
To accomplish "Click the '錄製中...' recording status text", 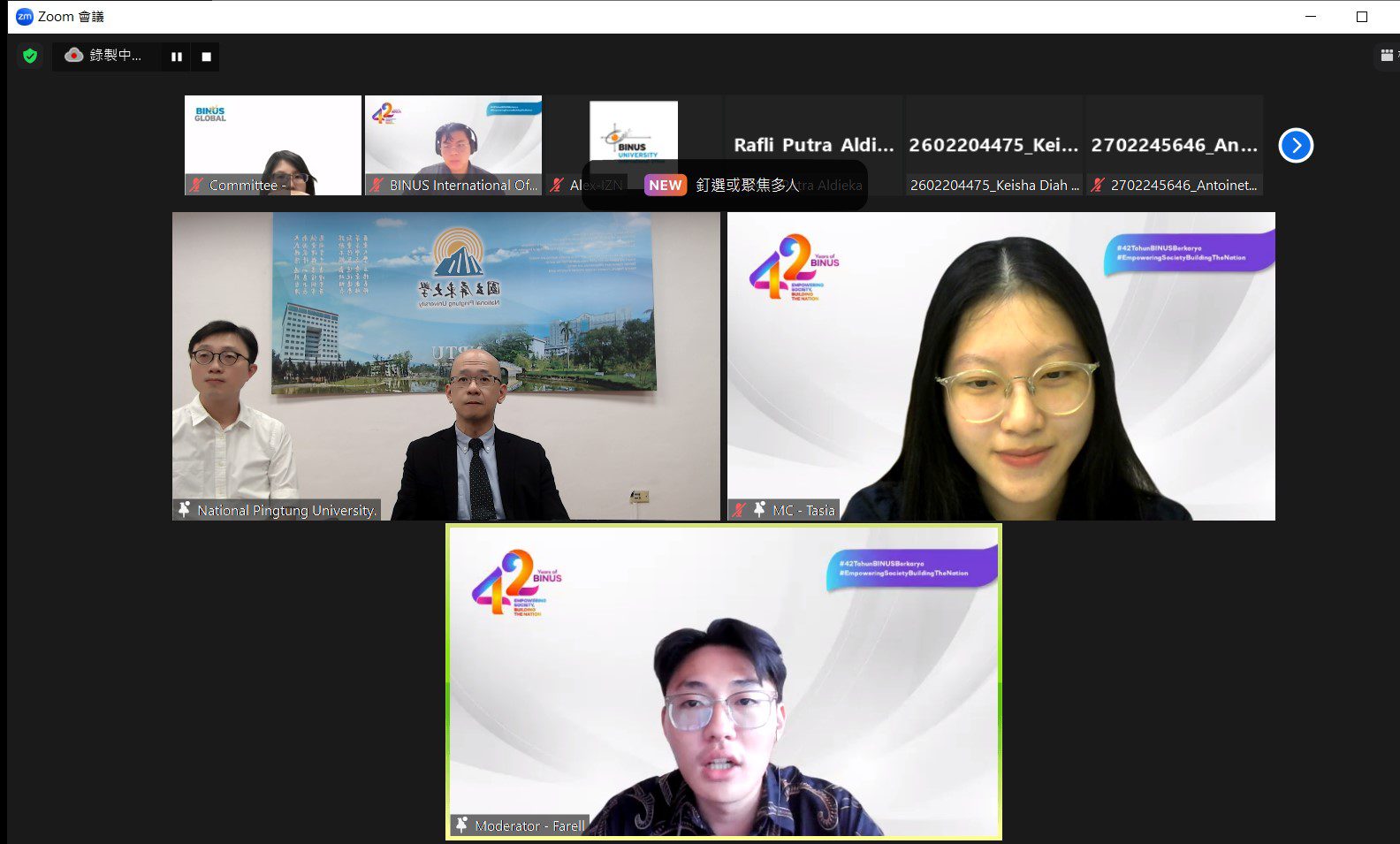I will 115,56.
